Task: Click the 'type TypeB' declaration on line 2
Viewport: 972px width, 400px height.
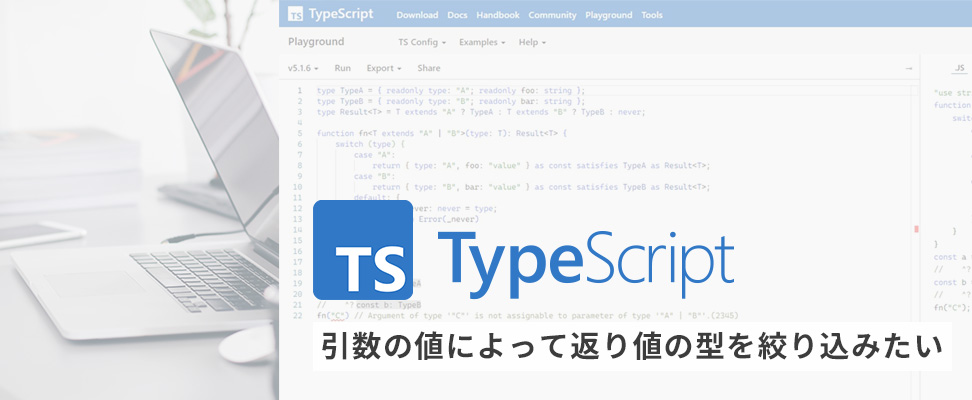Action: pyautogui.click(x=451, y=101)
